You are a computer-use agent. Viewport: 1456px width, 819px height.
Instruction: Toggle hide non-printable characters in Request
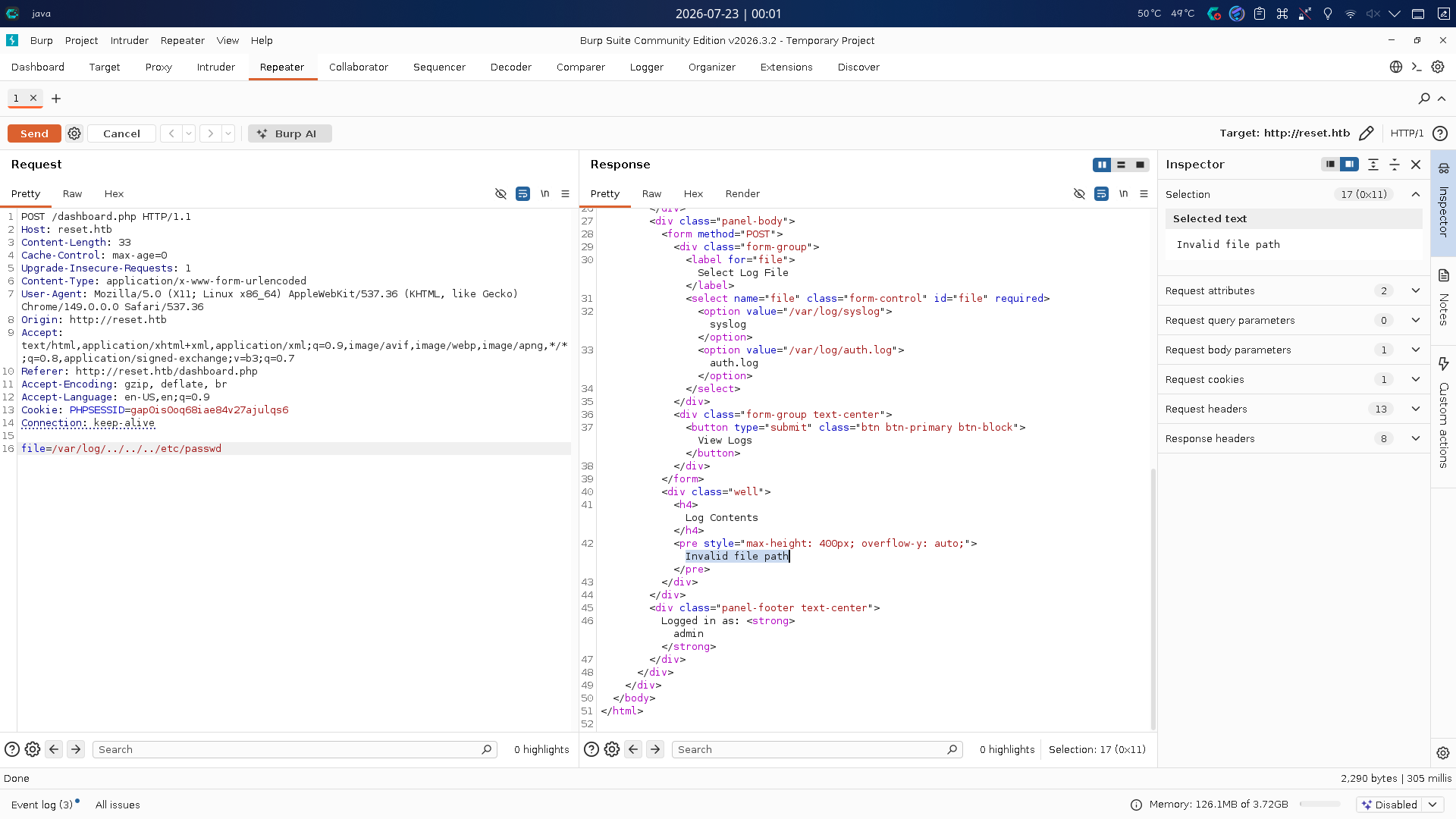500,194
